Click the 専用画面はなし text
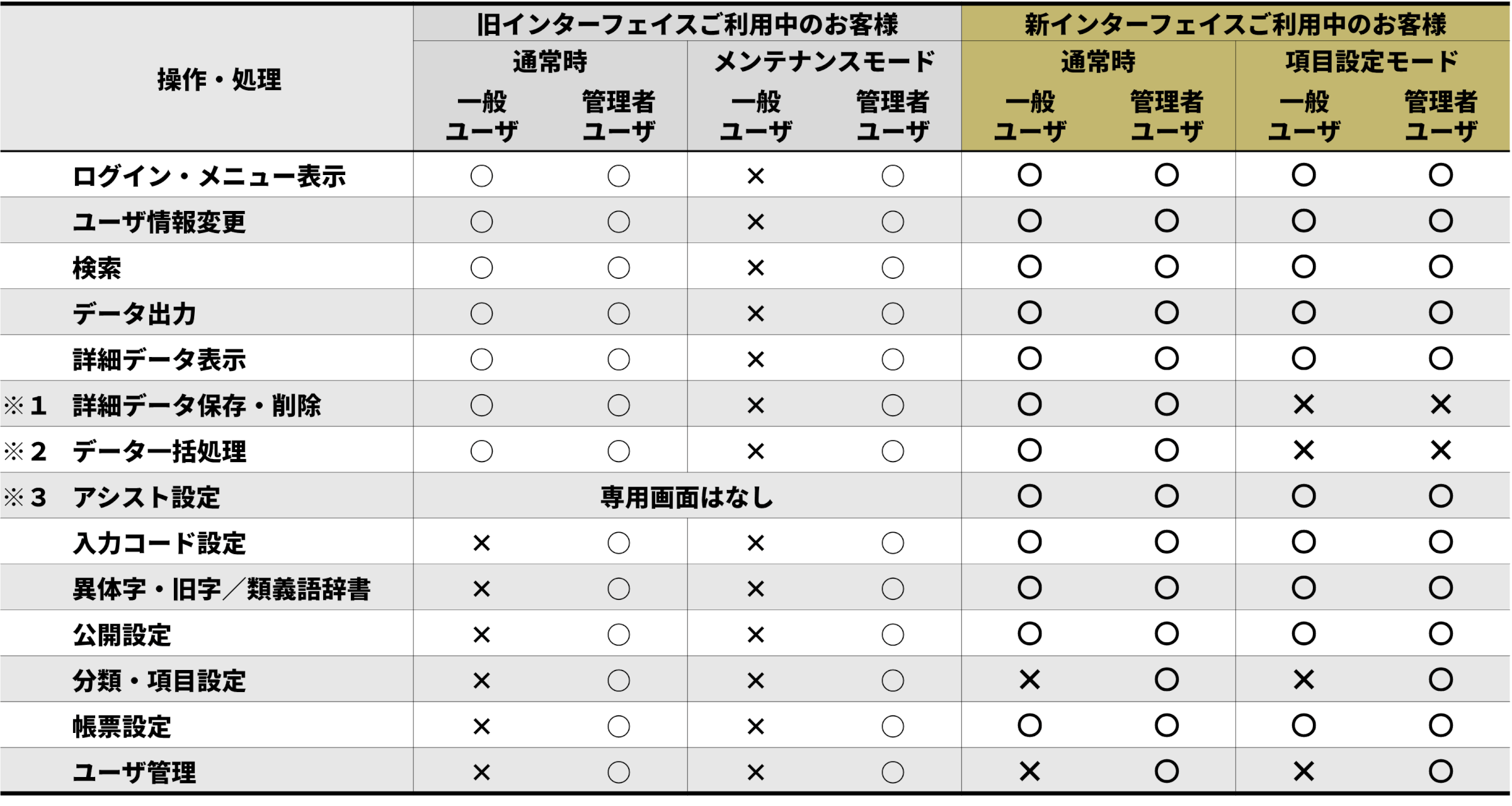Screen dimensions: 1512x806 687,497
